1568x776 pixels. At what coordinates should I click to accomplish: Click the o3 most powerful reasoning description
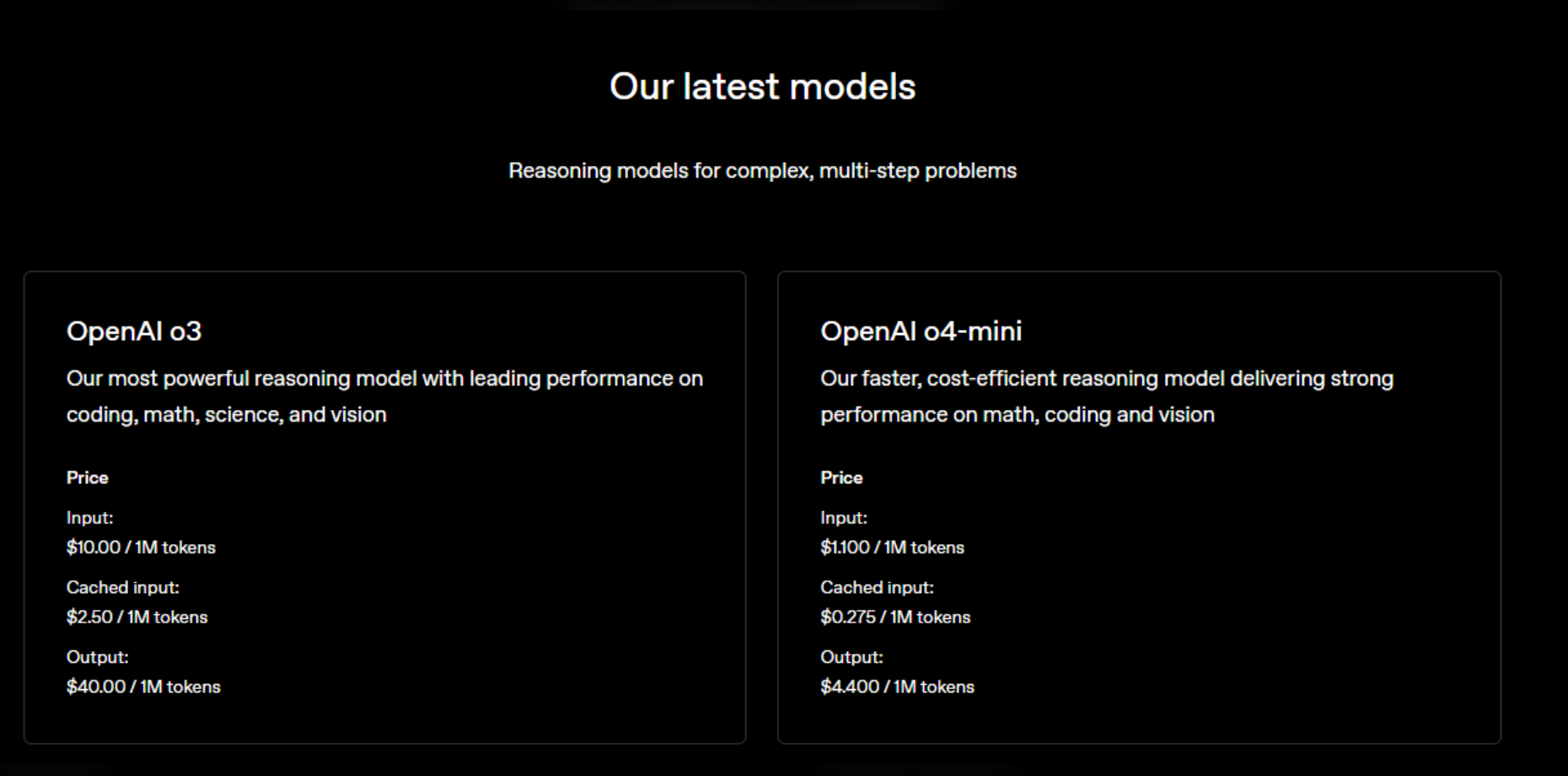click(x=384, y=396)
